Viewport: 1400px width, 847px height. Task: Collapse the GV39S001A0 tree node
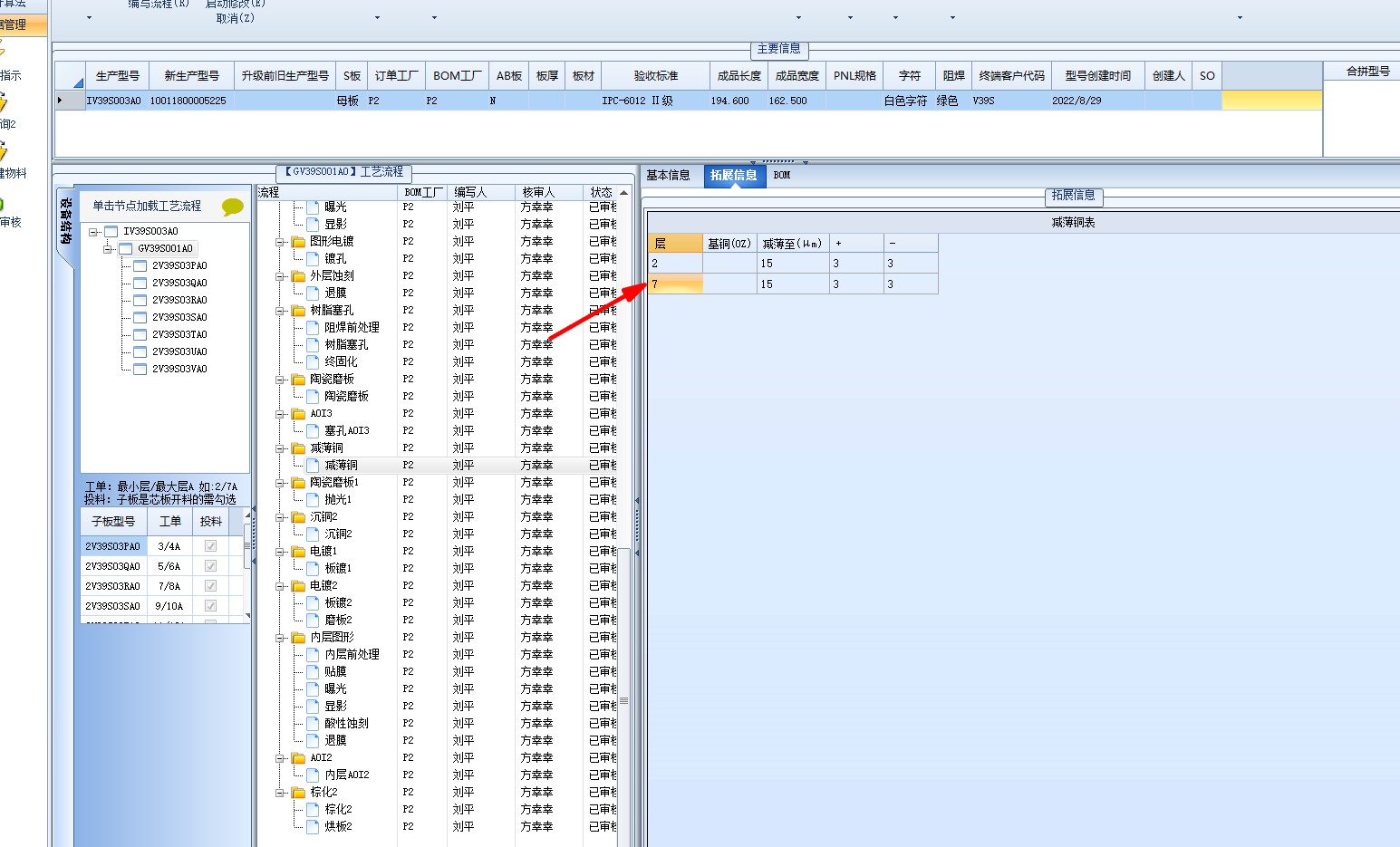pos(108,249)
